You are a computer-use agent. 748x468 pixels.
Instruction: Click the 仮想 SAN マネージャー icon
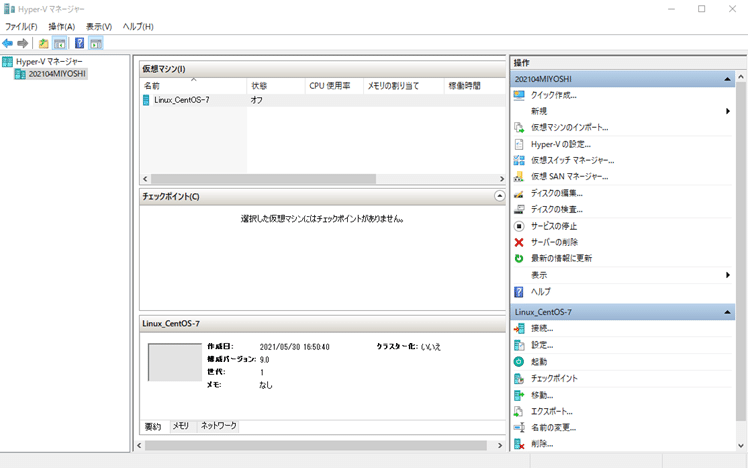pyautogui.click(x=519, y=177)
